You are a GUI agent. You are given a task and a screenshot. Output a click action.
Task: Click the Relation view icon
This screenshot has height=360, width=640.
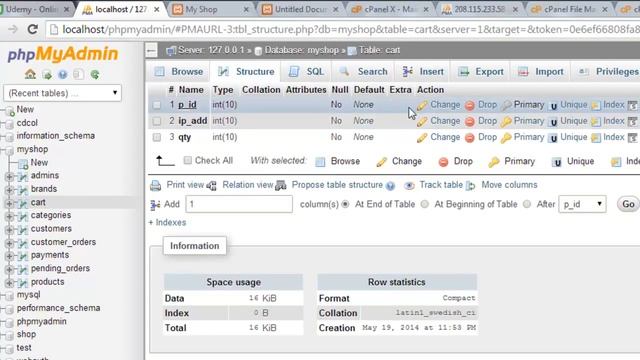click(211, 186)
